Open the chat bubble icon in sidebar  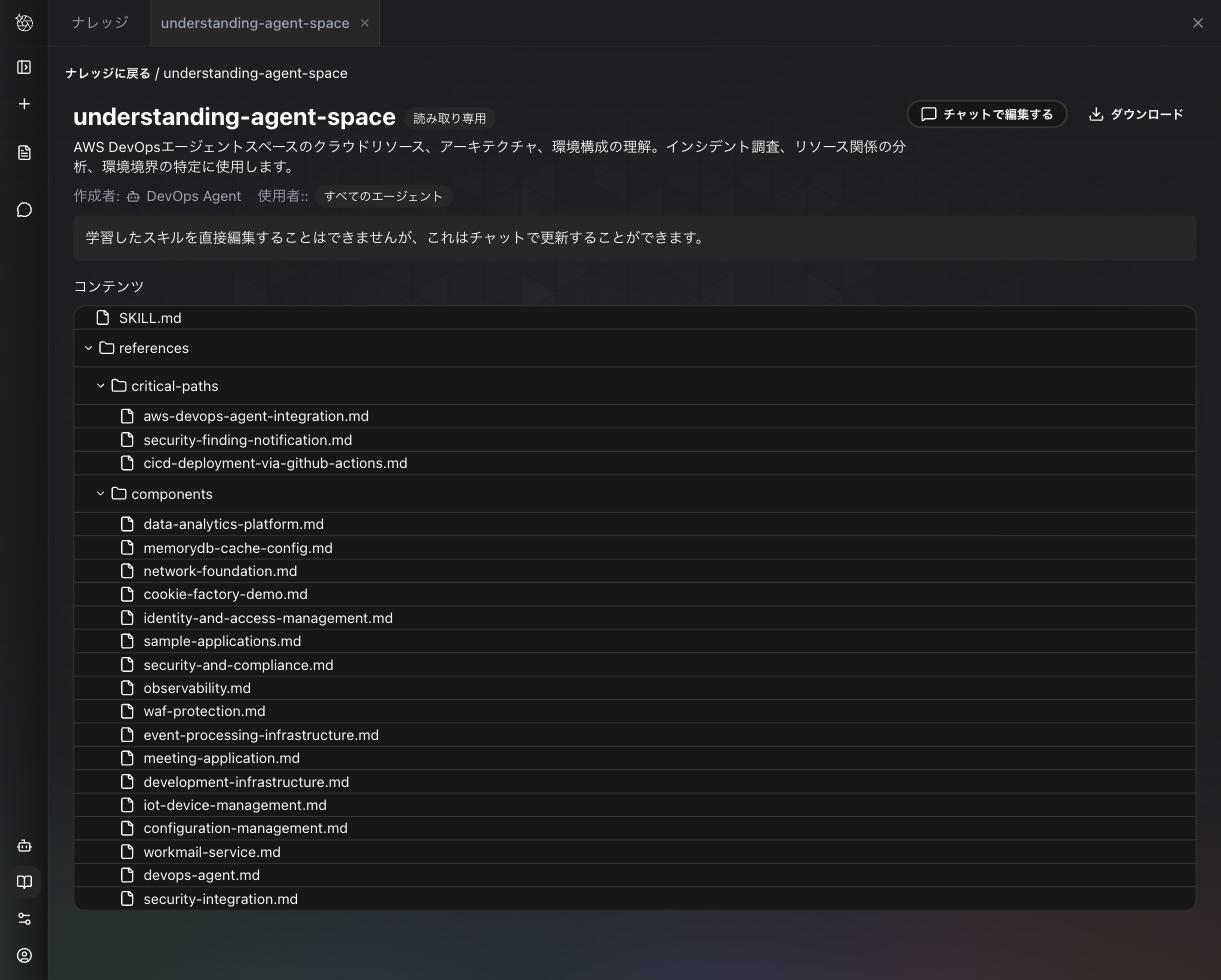(24, 210)
